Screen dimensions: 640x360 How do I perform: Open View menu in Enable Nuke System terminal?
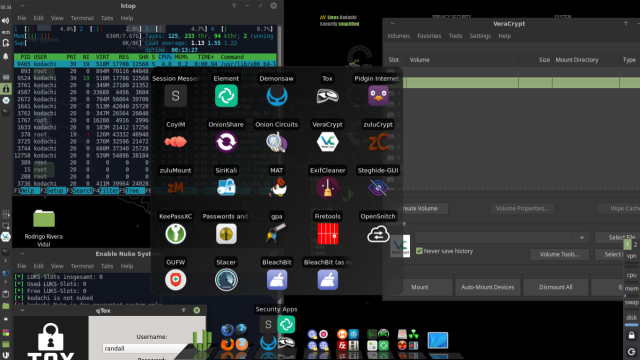57,266
